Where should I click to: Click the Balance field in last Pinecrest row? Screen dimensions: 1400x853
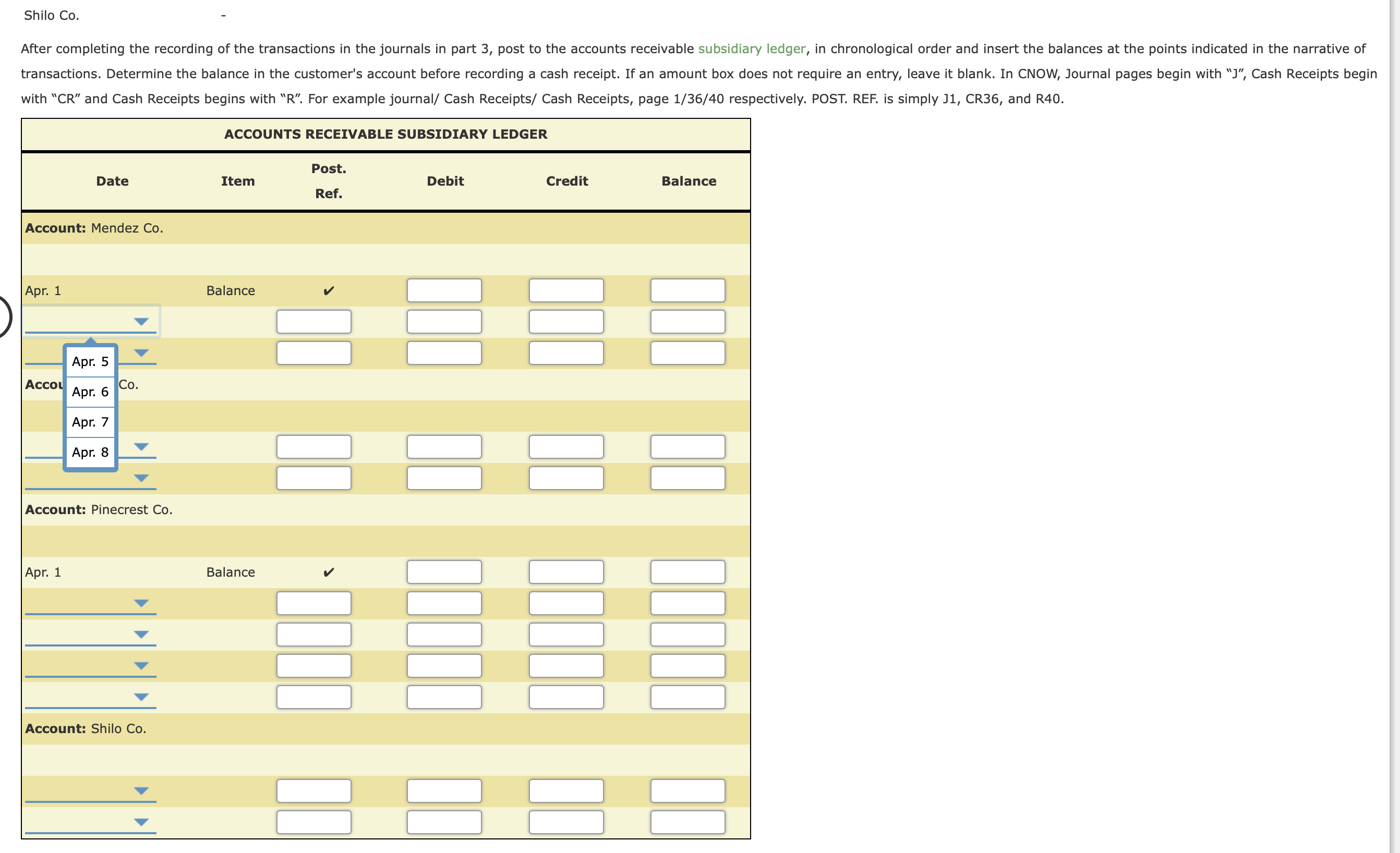coord(688,697)
